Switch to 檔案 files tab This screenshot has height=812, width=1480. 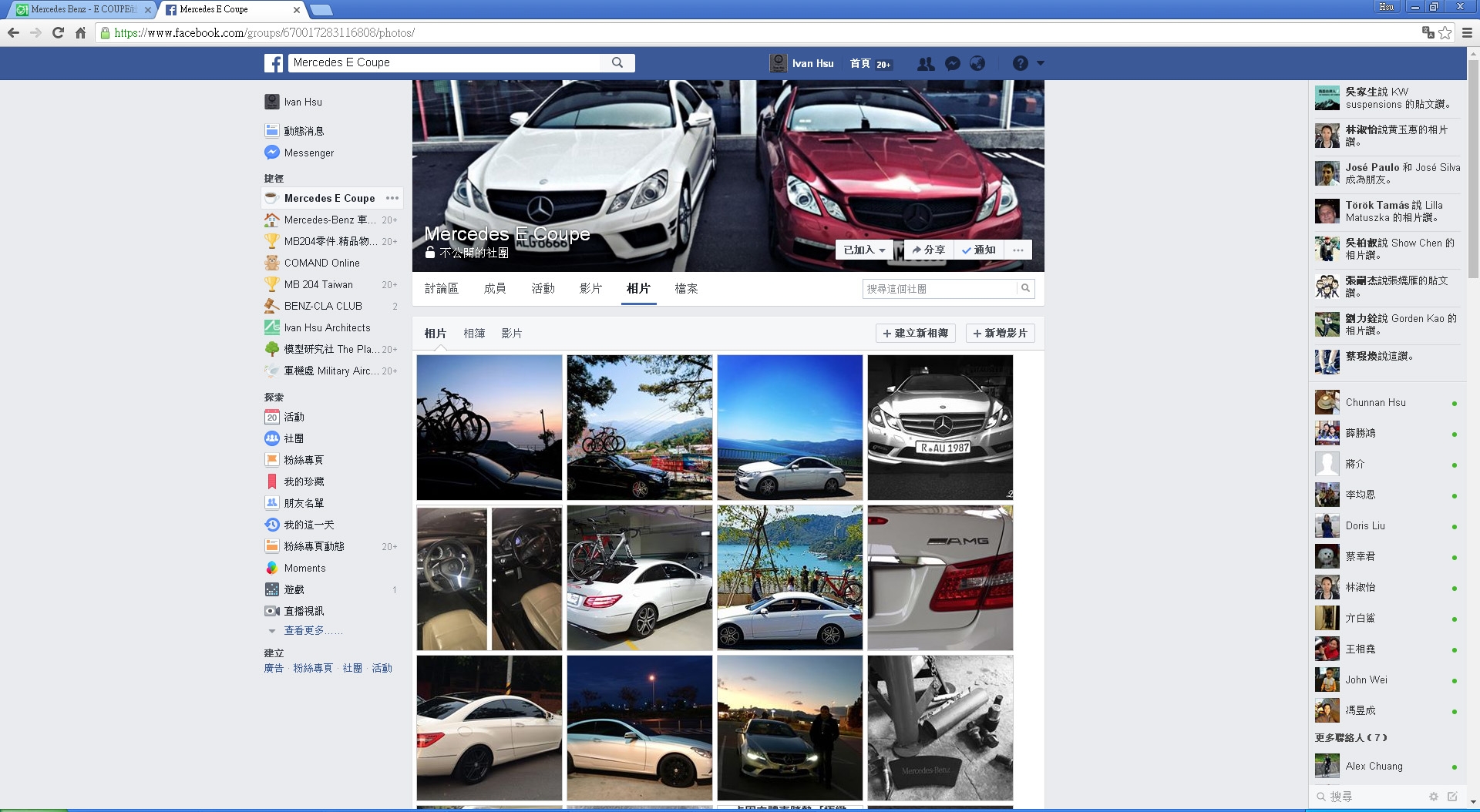(x=686, y=288)
